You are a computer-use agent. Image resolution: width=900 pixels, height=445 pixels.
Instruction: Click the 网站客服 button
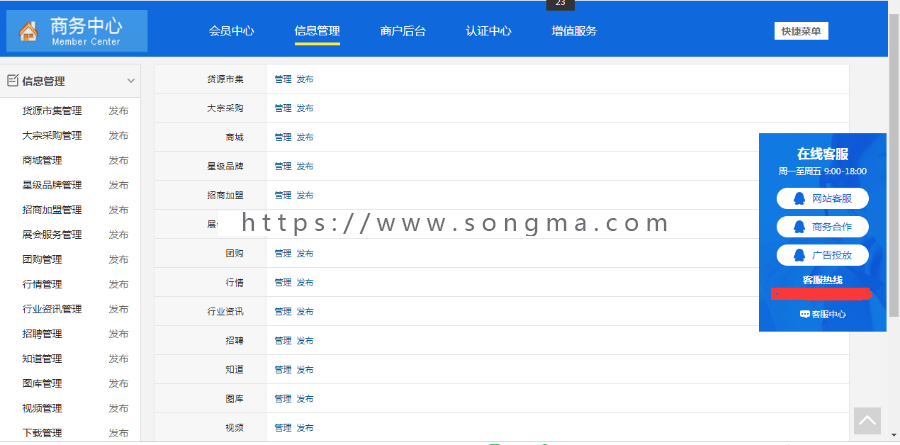tap(823, 199)
